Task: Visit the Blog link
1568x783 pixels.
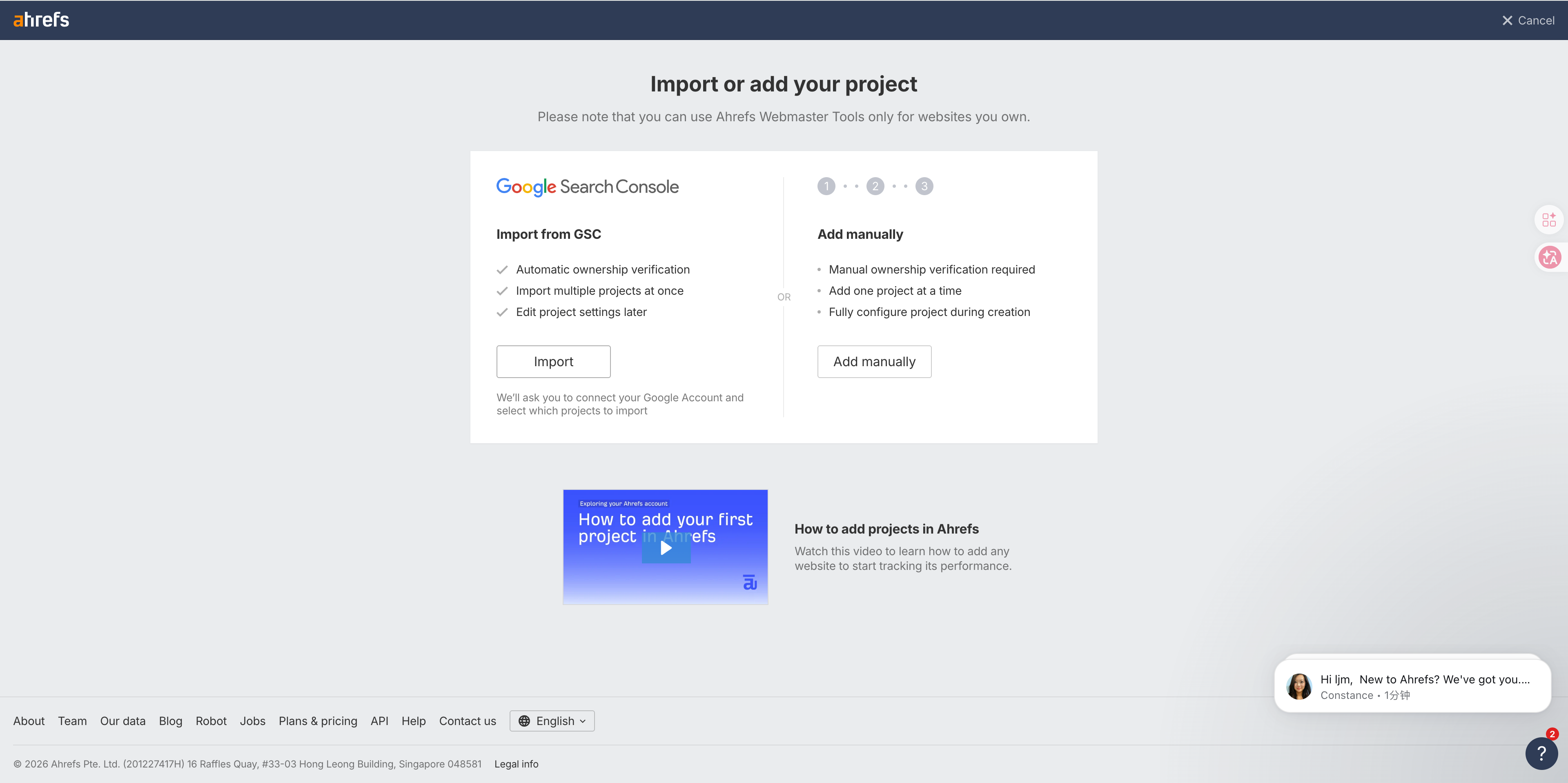Action: (170, 721)
